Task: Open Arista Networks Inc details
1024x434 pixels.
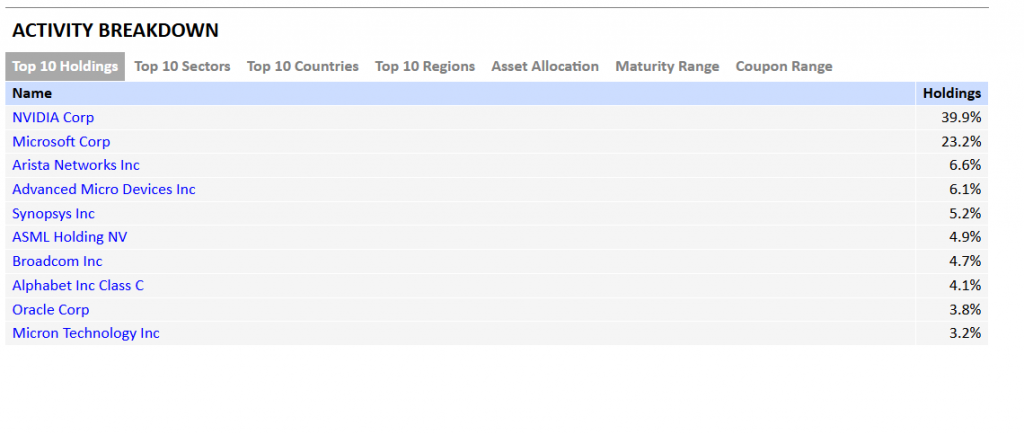Action: pos(76,165)
